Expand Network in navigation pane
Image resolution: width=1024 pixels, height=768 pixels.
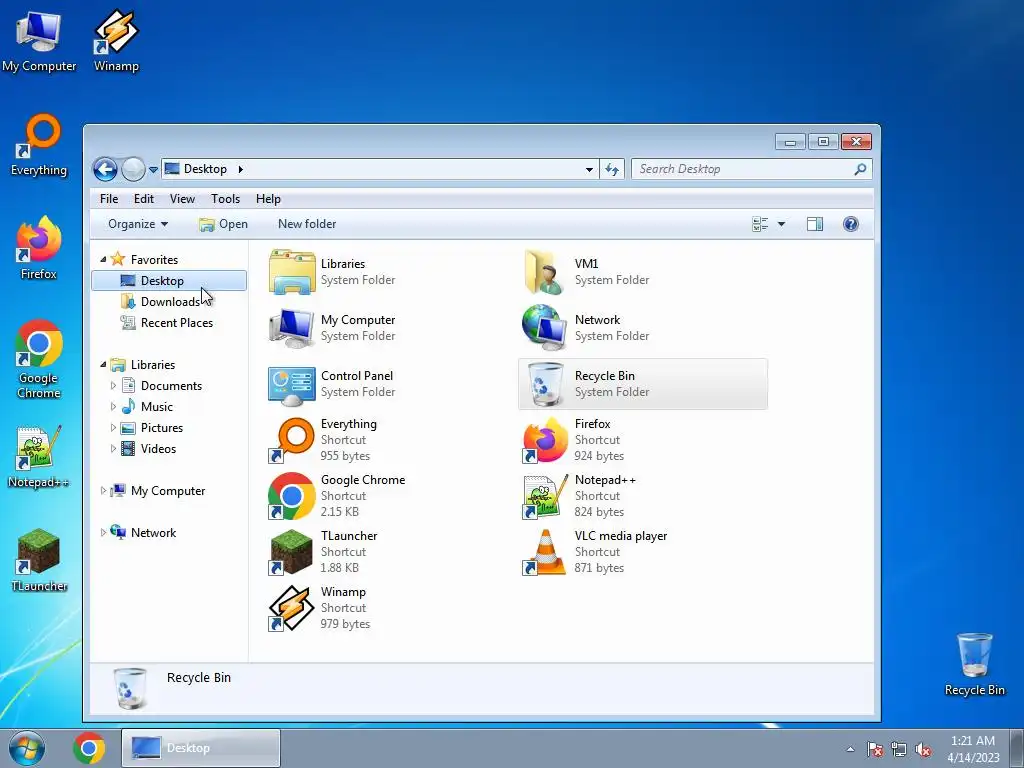coord(103,532)
